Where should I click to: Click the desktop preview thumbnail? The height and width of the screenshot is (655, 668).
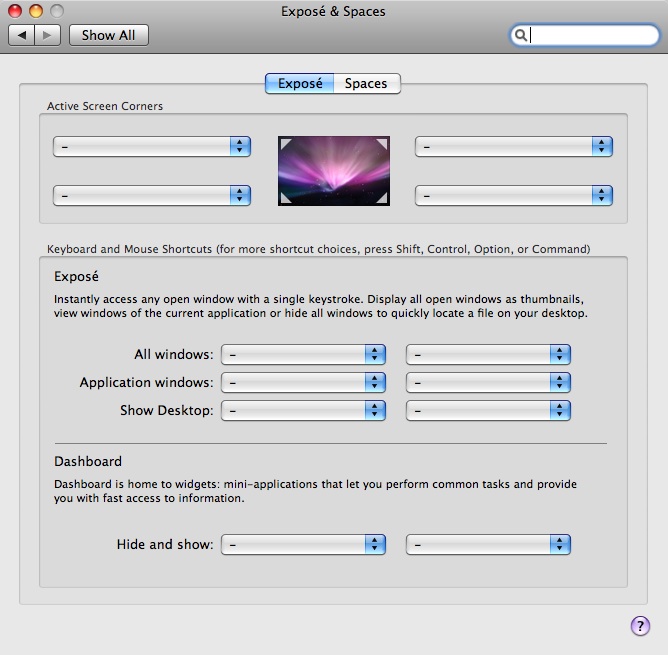334,171
